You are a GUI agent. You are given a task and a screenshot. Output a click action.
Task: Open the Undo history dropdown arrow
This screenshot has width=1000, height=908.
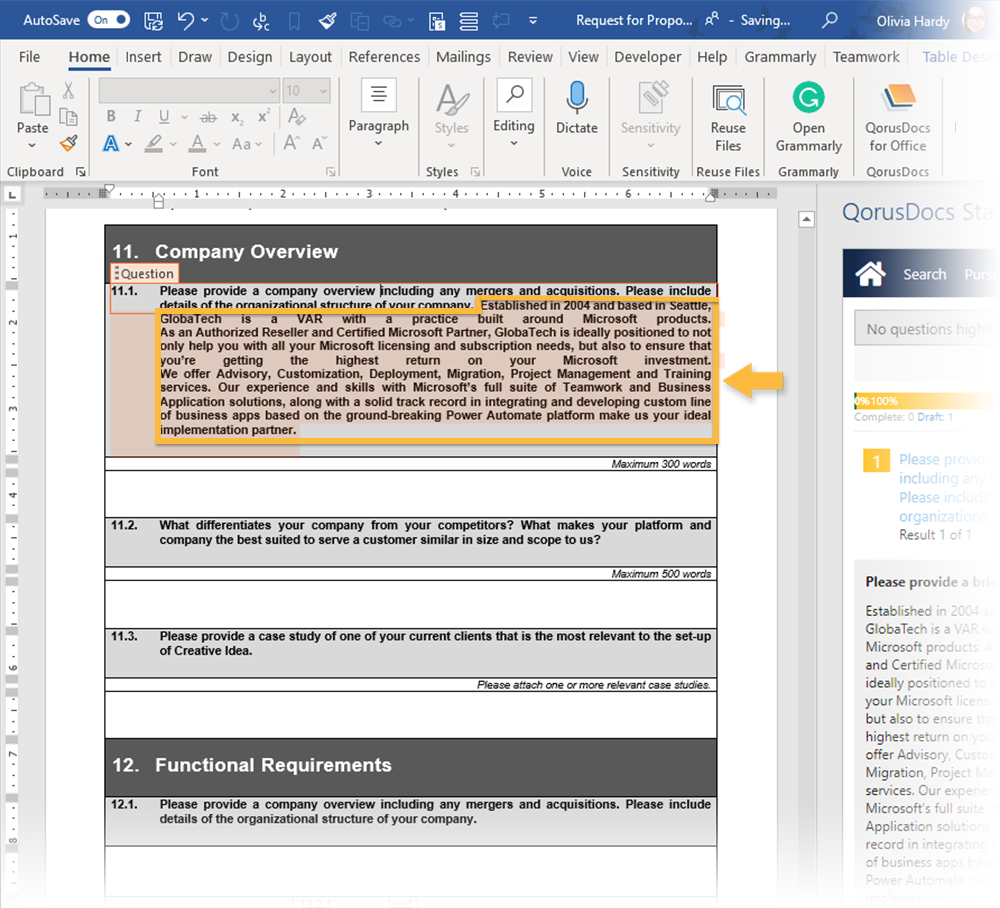(205, 20)
